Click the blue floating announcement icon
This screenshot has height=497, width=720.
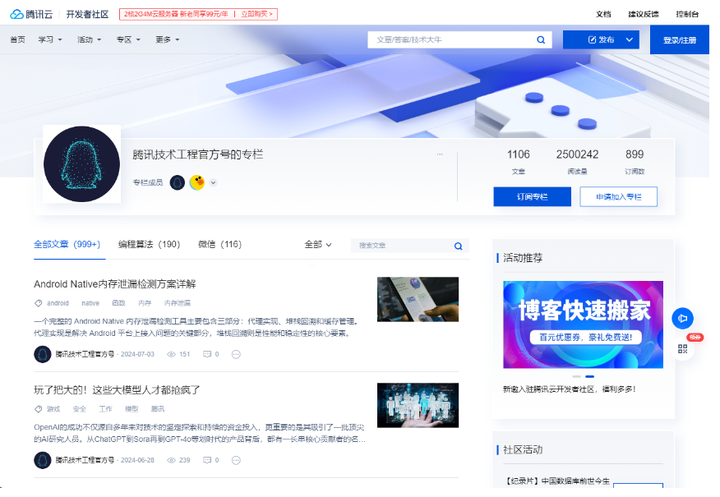tap(683, 318)
